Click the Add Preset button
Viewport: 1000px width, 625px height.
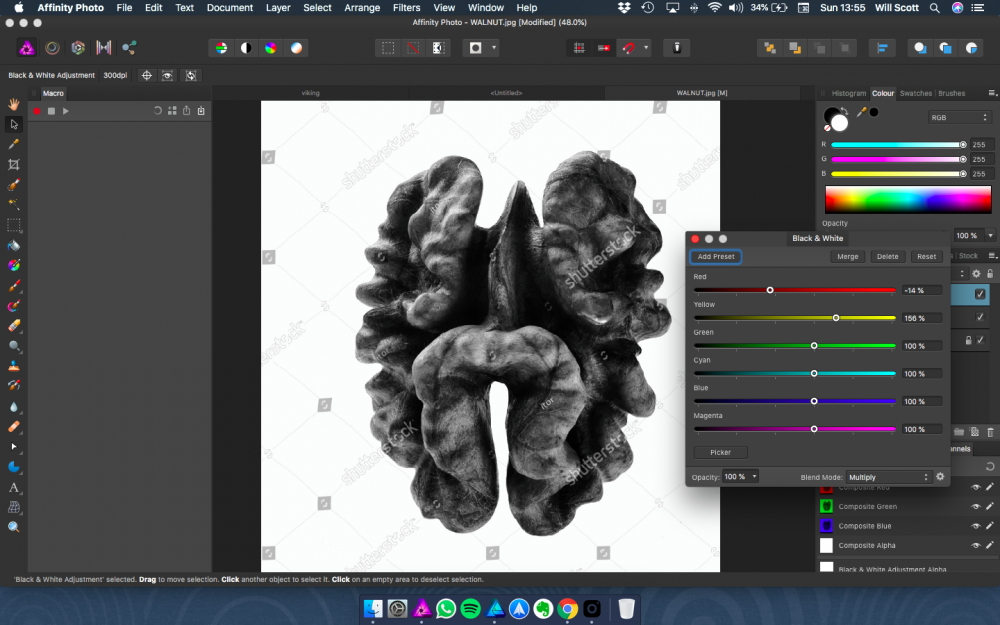(x=715, y=256)
